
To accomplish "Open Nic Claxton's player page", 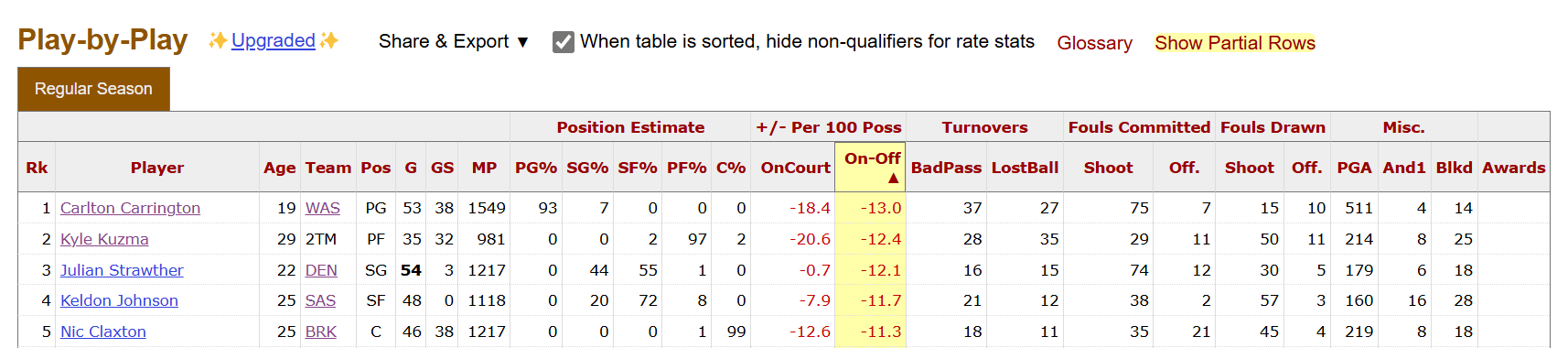I will pyautogui.click(x=103, y=332).
